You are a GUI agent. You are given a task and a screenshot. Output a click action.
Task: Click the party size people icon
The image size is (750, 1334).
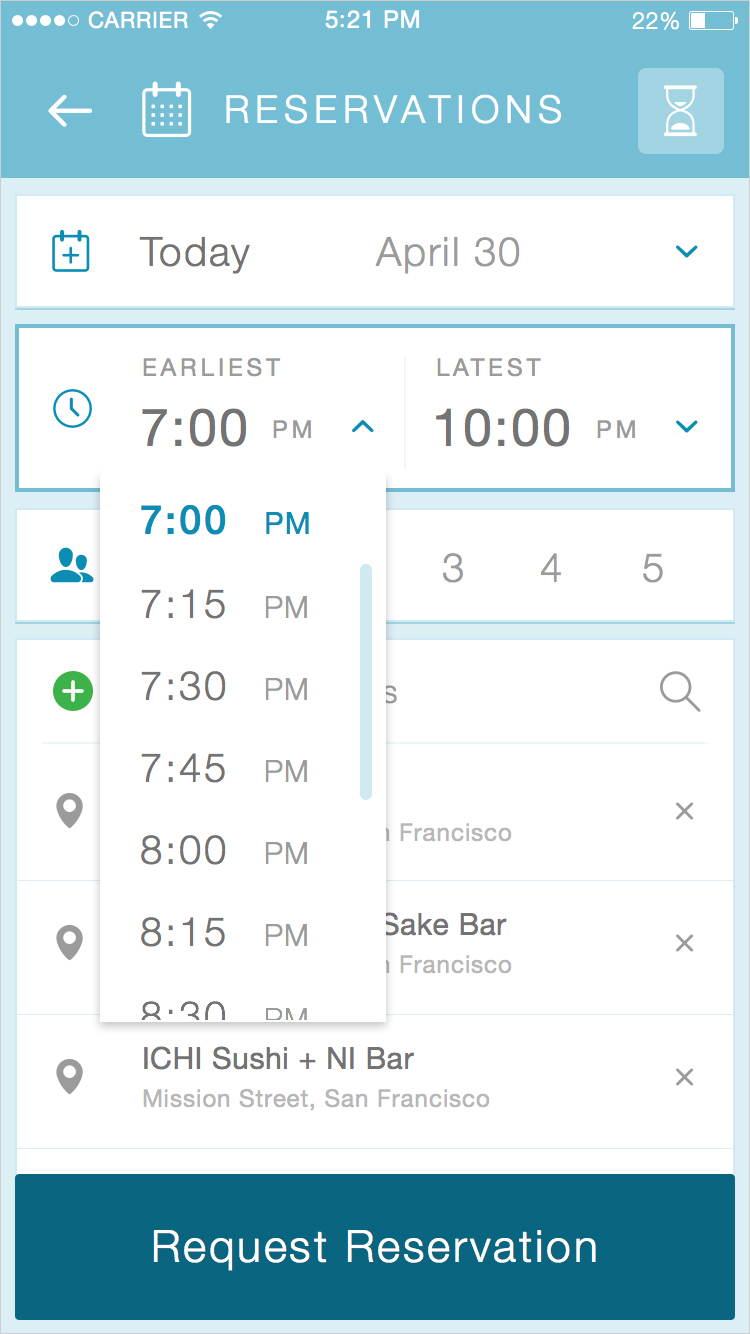tap(71, 566)
